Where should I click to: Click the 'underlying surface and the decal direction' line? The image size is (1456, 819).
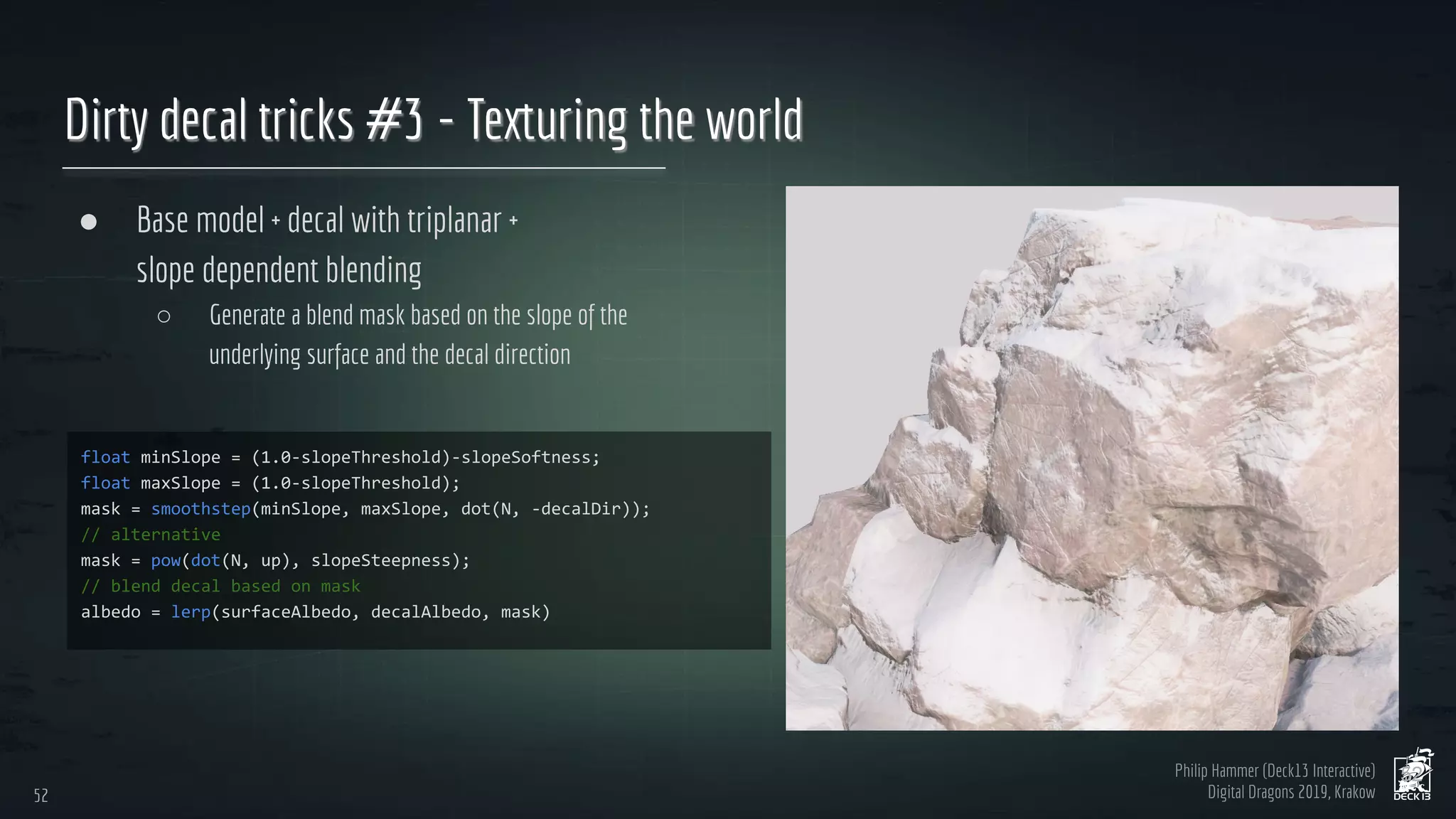pyautogui.click(x=390, y=355)
